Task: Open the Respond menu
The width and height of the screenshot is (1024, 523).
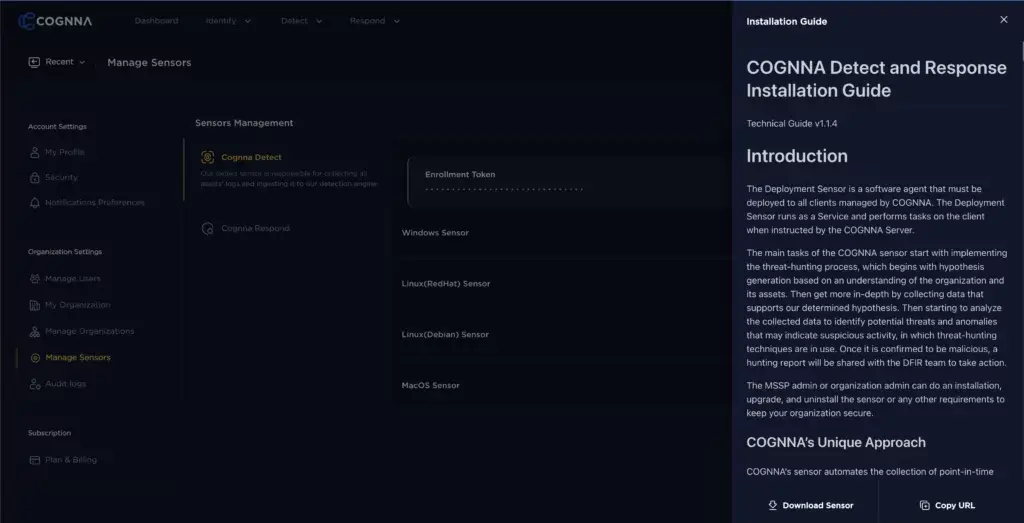Action: point(367,21)
